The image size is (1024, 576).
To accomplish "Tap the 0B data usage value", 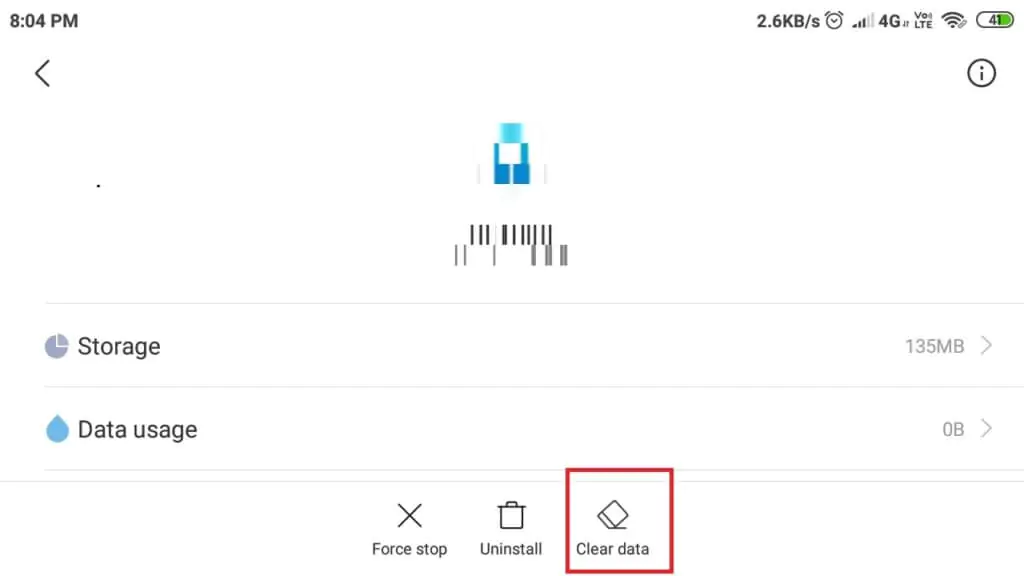I will point(953,429).
